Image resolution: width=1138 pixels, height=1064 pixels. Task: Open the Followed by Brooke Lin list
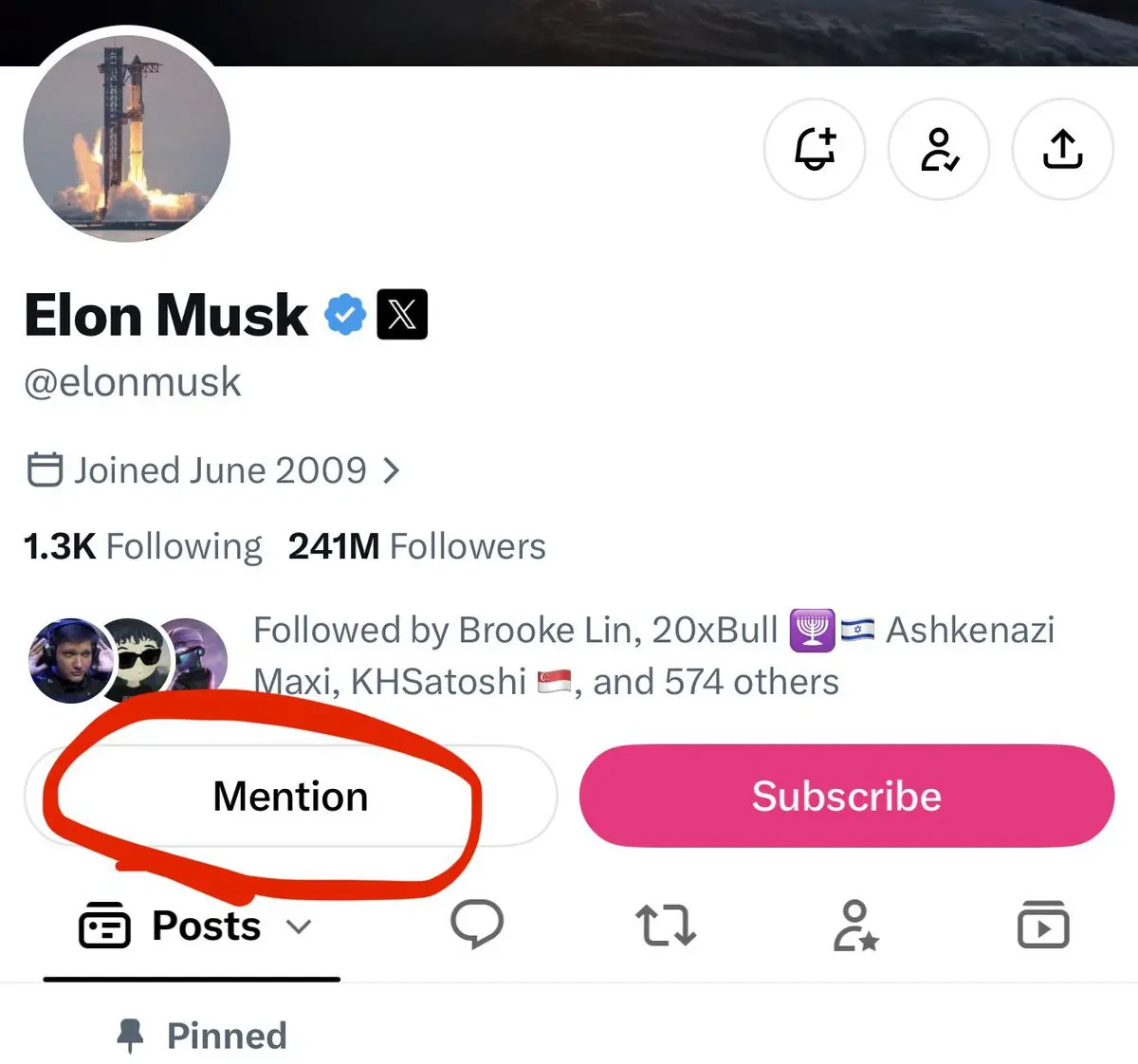pyautogui.click(x=653, y=656)
